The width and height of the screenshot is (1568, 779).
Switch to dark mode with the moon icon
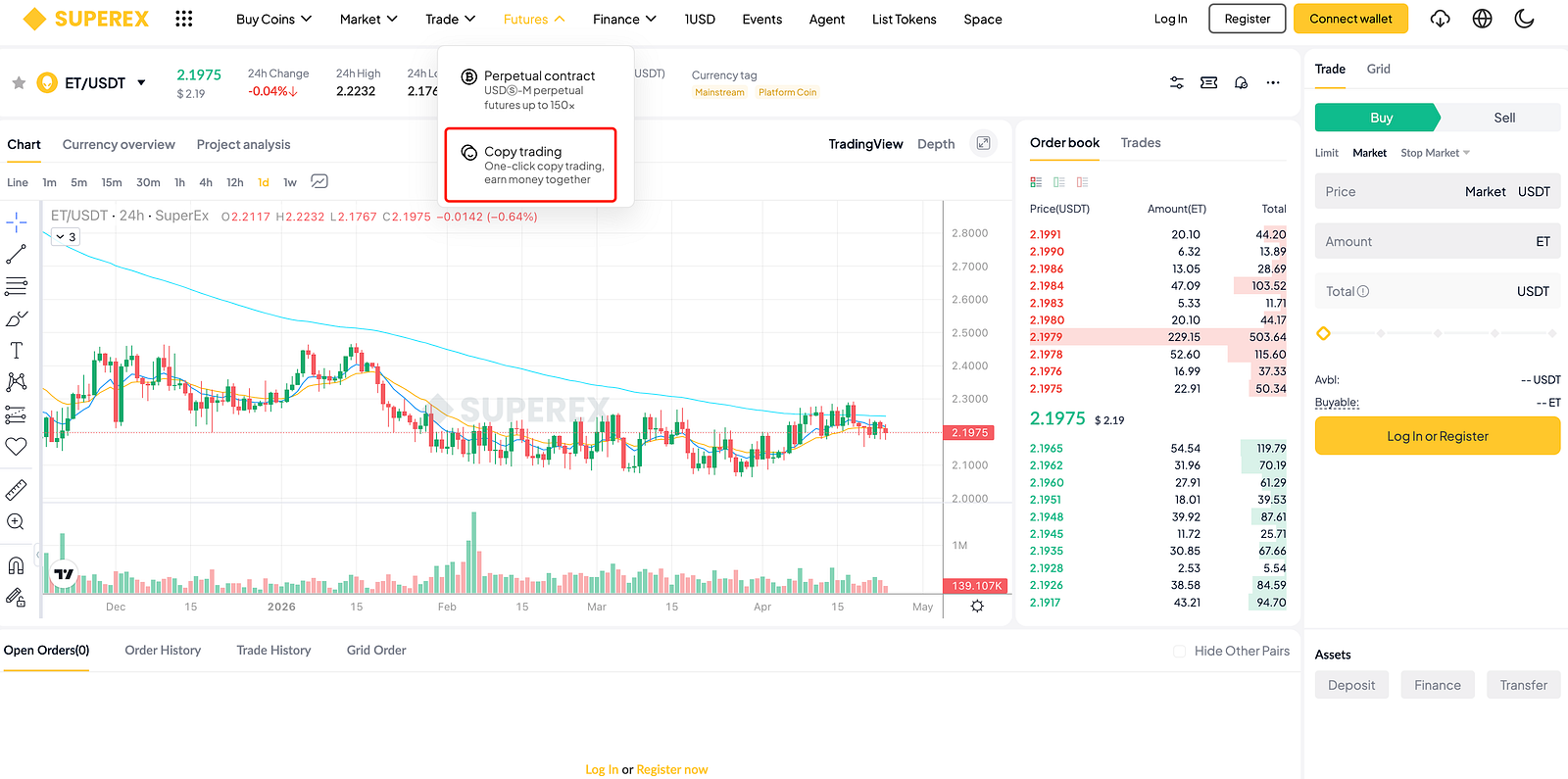(1524, 19)
